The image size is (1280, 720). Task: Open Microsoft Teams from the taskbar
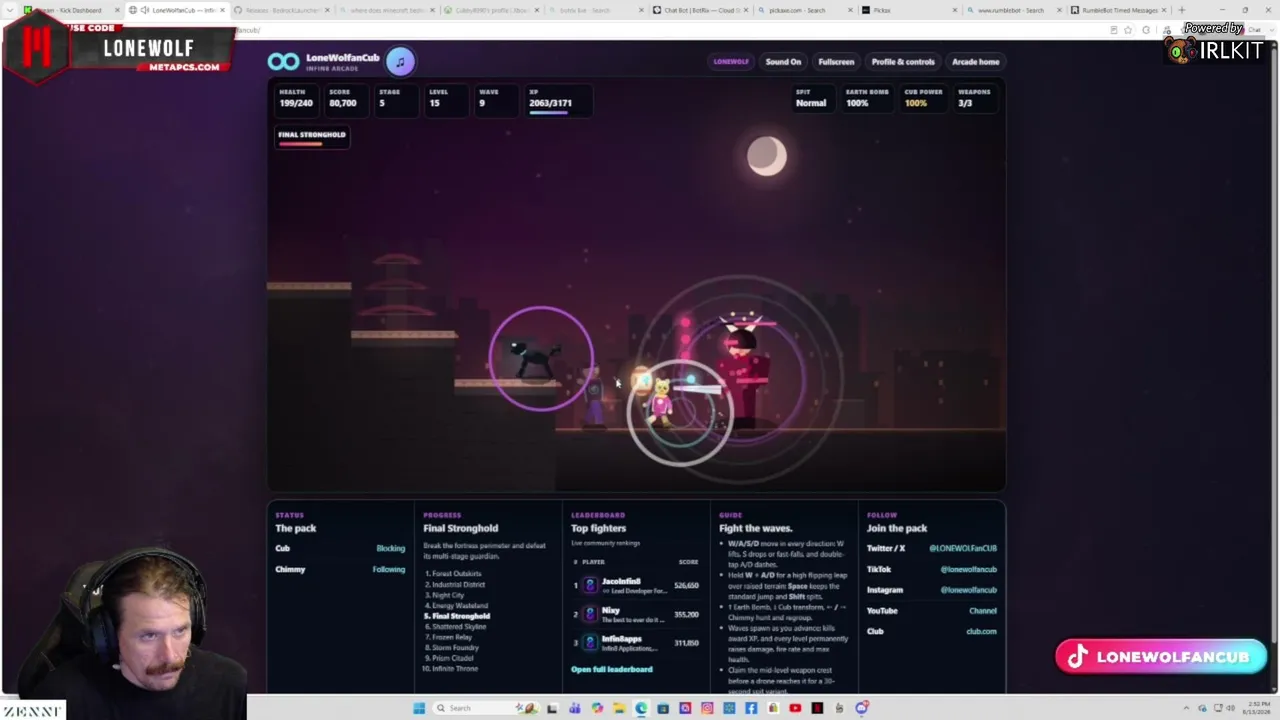[x=575, y=708]
